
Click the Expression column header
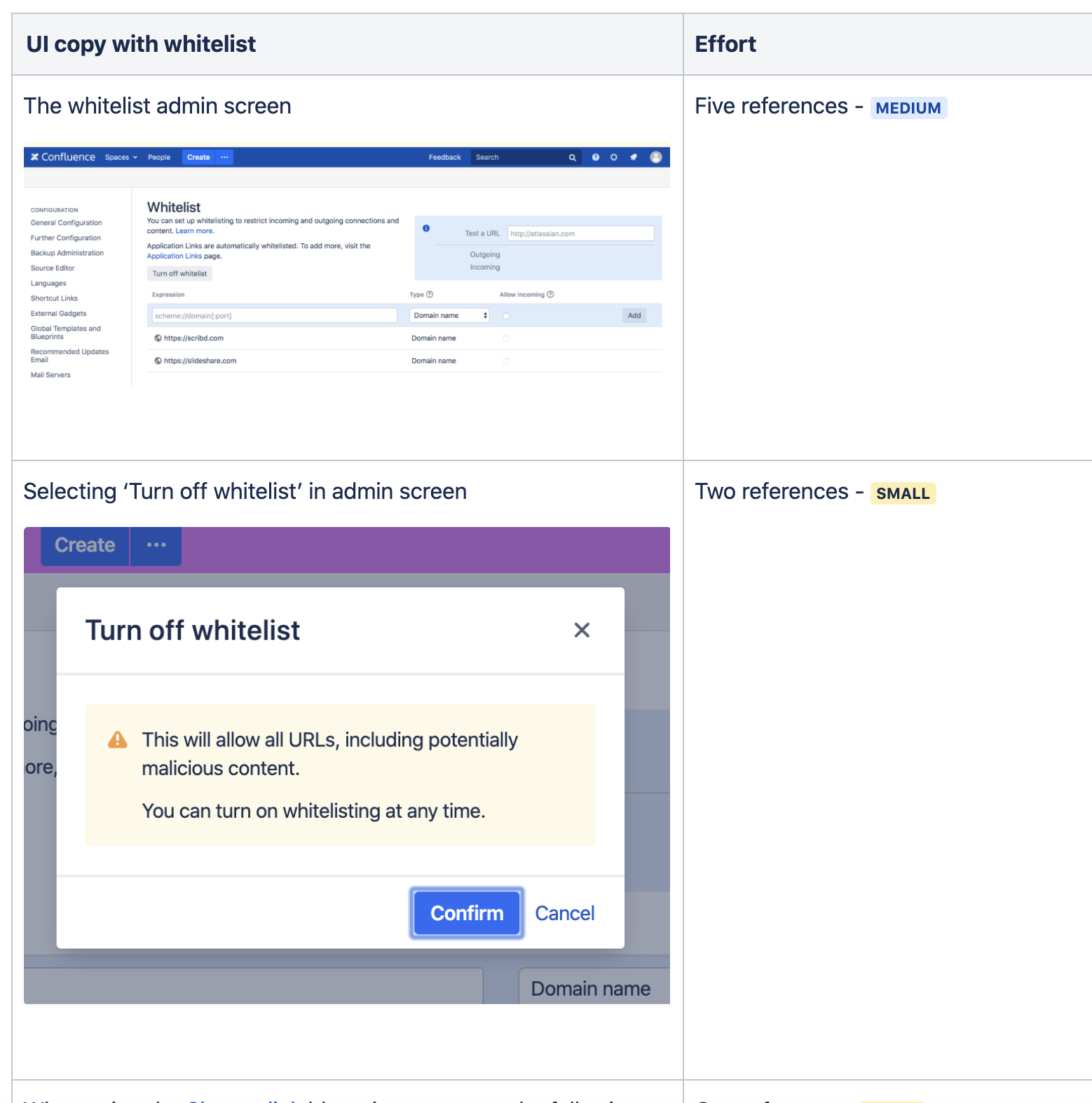pos(168,295)
